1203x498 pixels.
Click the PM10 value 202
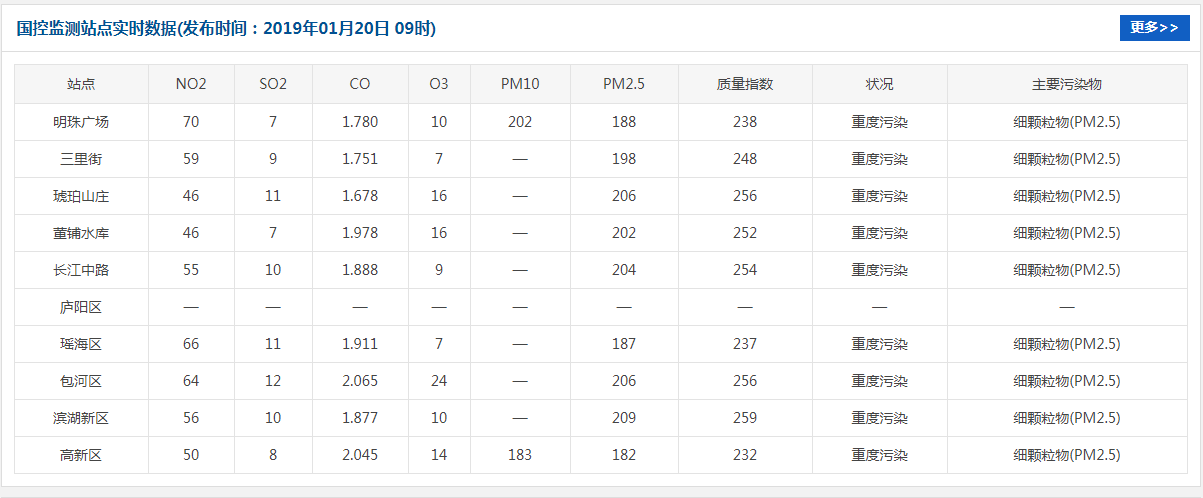pyautogui.click(x=520, y=122)
